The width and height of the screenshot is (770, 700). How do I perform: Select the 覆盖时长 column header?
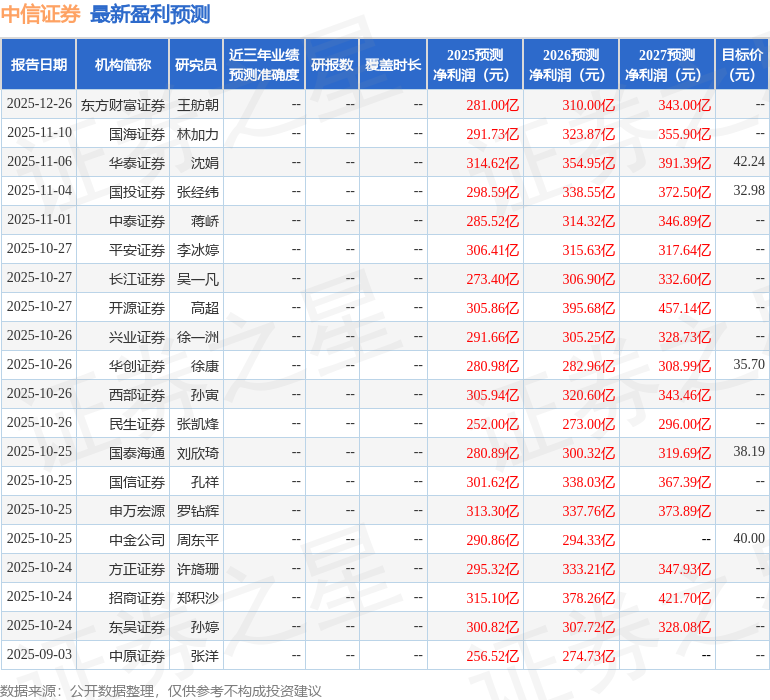click(x=393, y=65)
